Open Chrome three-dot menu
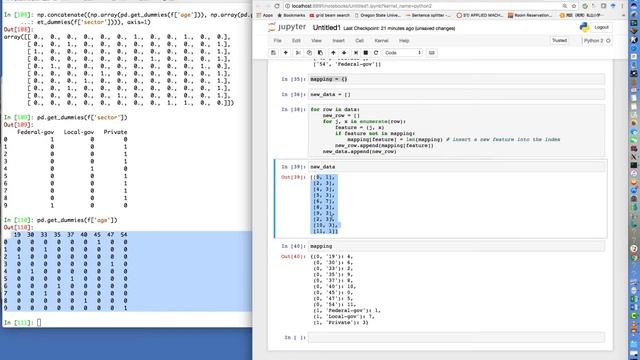640x360 pixels. [x=622, y=6]
